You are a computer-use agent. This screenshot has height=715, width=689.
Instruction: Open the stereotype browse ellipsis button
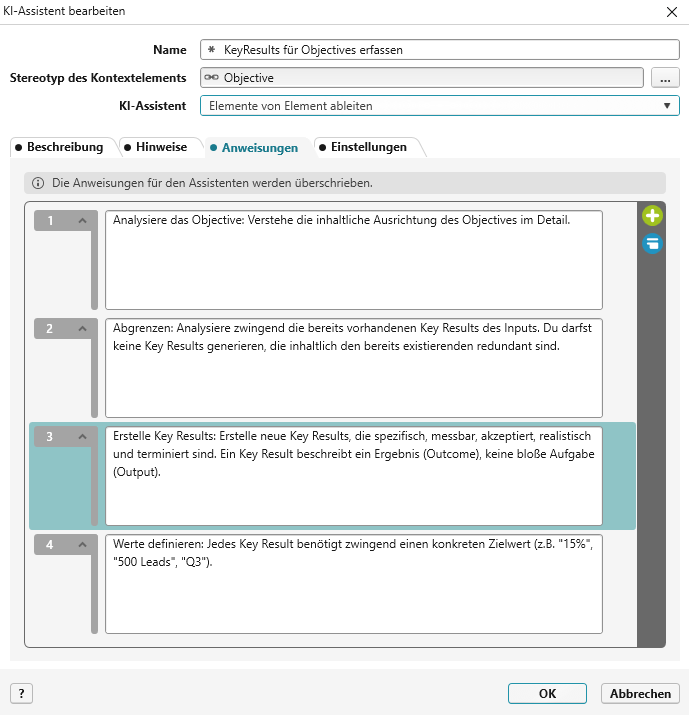[665, 77]
